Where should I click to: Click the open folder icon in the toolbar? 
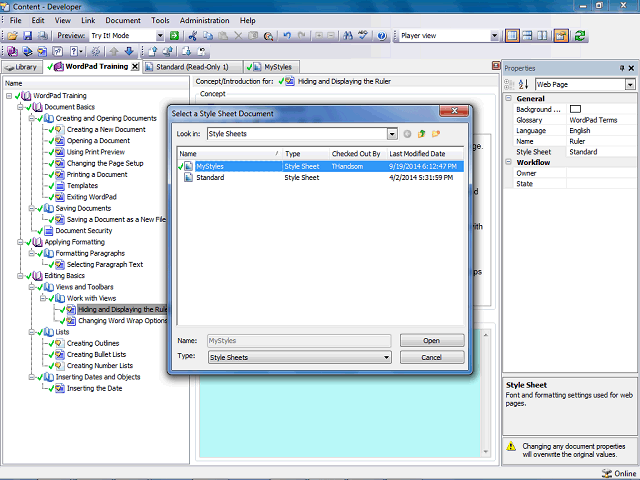[x=12, y=36]
